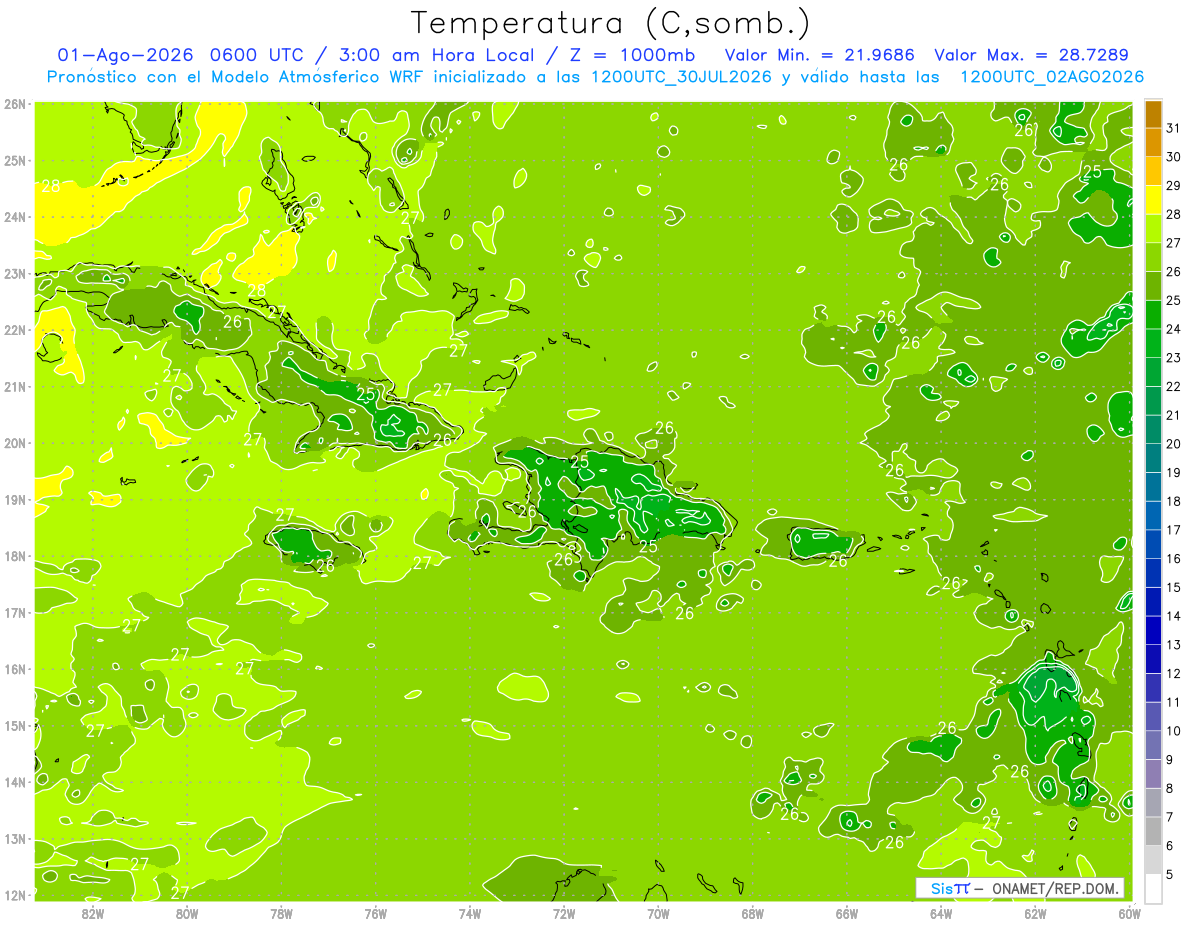
Task: Click the 12N latitude axis label
Action: [x=15, y=895]
